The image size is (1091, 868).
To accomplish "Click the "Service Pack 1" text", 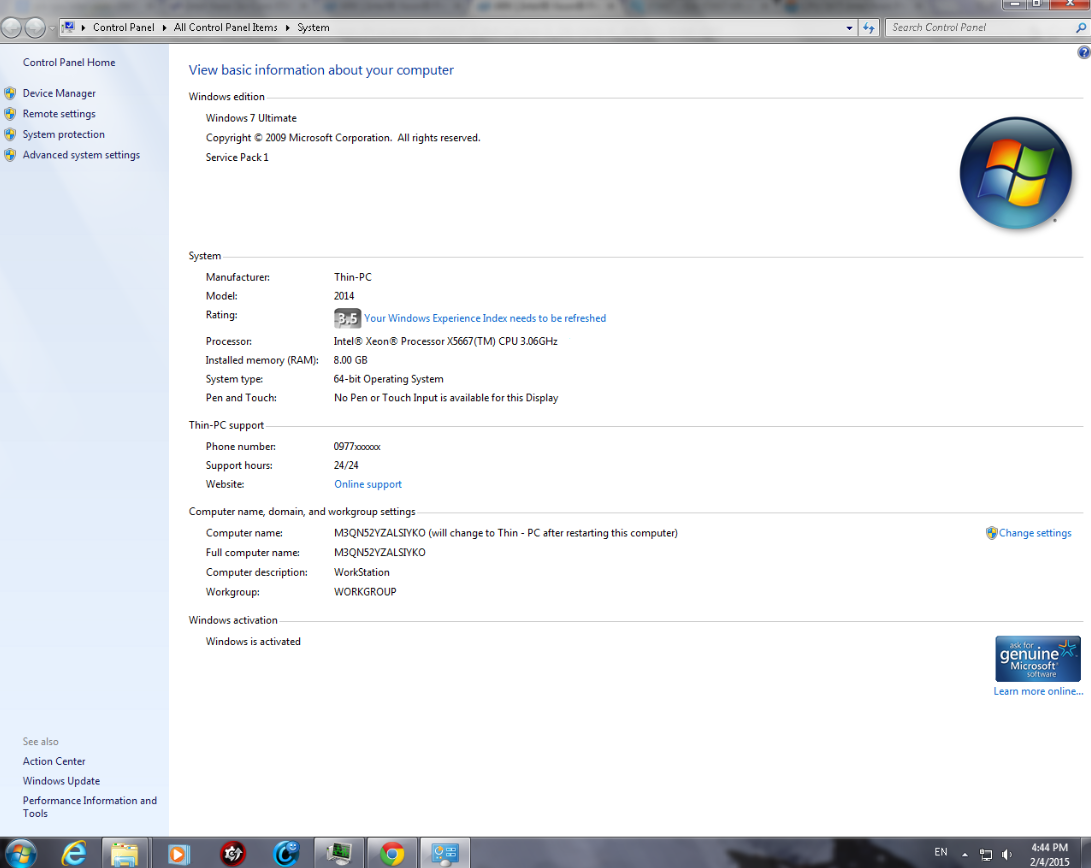I will [x=237, y=158].
